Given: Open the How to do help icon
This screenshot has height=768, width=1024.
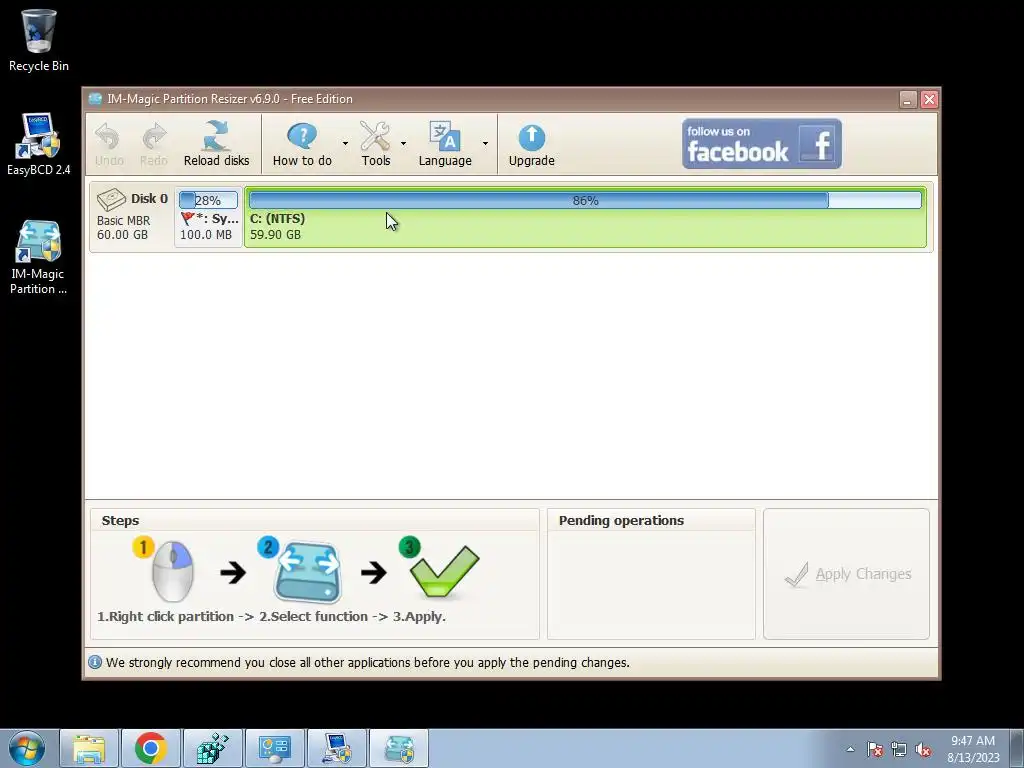Looking at the screenshot, I should point(302,136).
